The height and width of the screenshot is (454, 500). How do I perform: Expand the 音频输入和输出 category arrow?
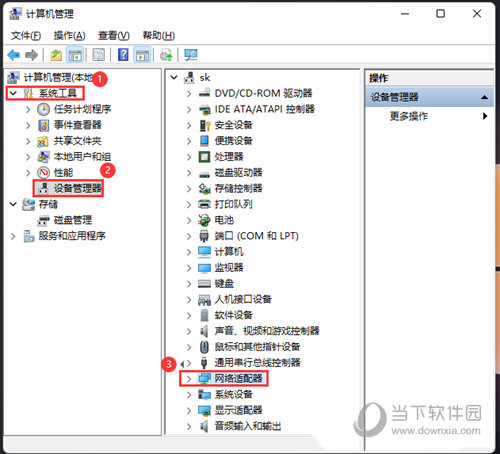(189, 426)
